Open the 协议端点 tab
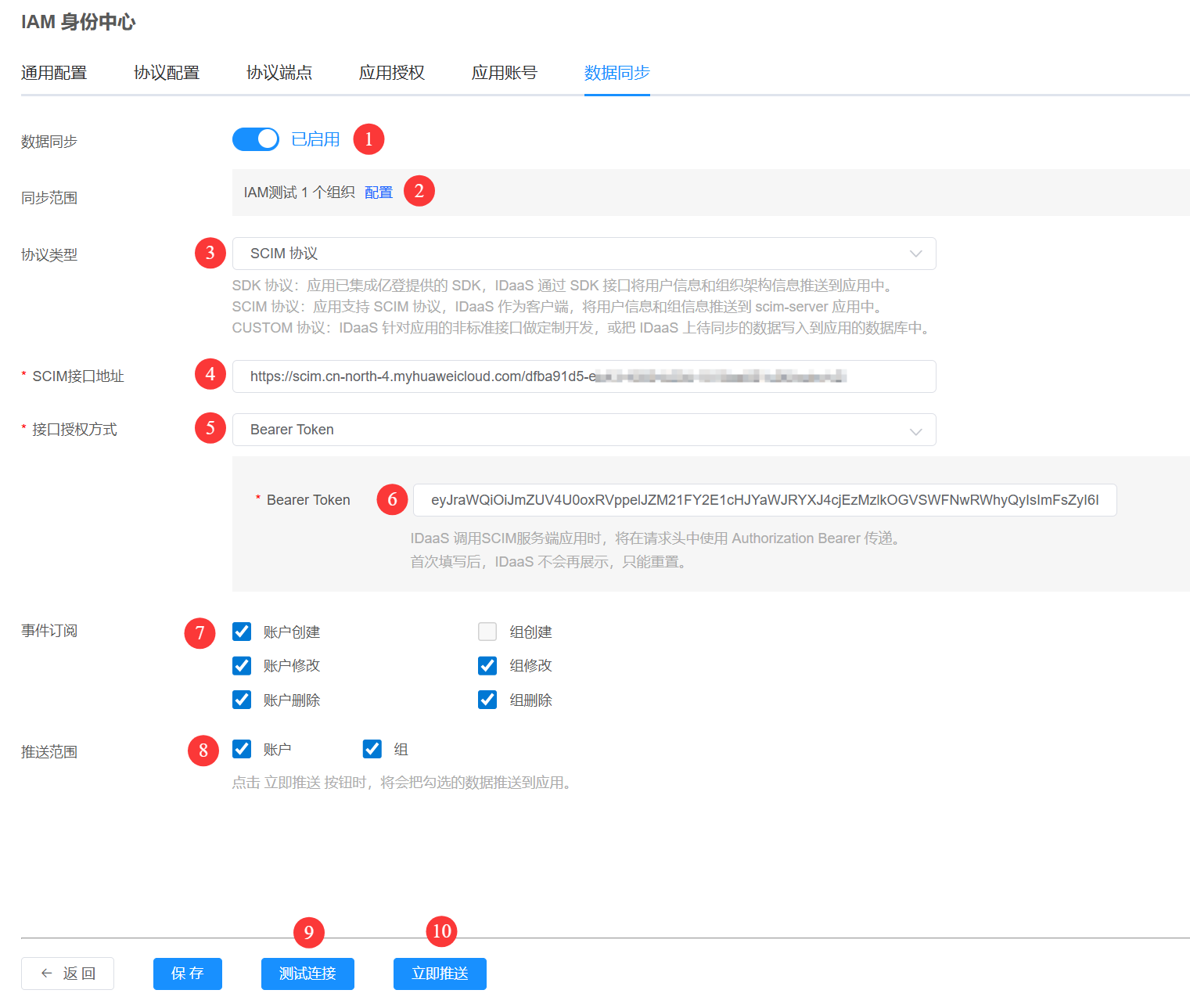 tap(279, 73)
